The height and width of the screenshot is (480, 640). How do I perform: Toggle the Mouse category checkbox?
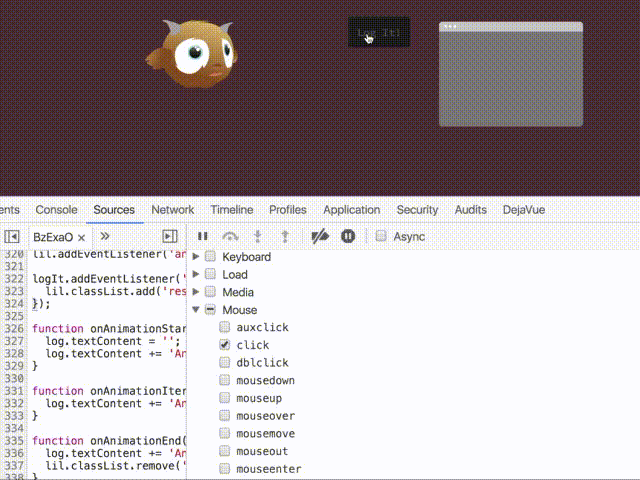[x=210, y=309]
